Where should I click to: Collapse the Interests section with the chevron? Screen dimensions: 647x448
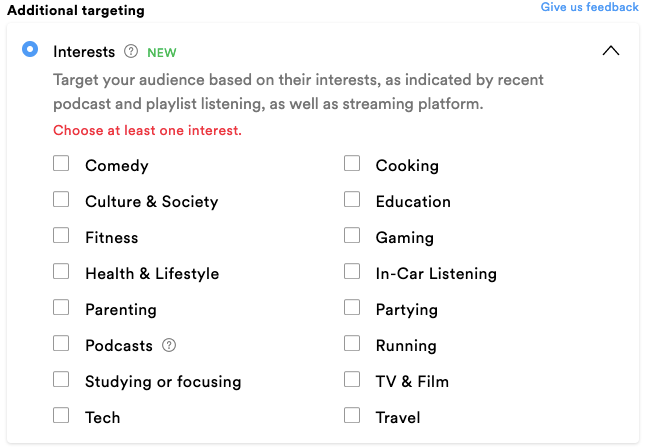pyautogui.click(x=611, y=51)
